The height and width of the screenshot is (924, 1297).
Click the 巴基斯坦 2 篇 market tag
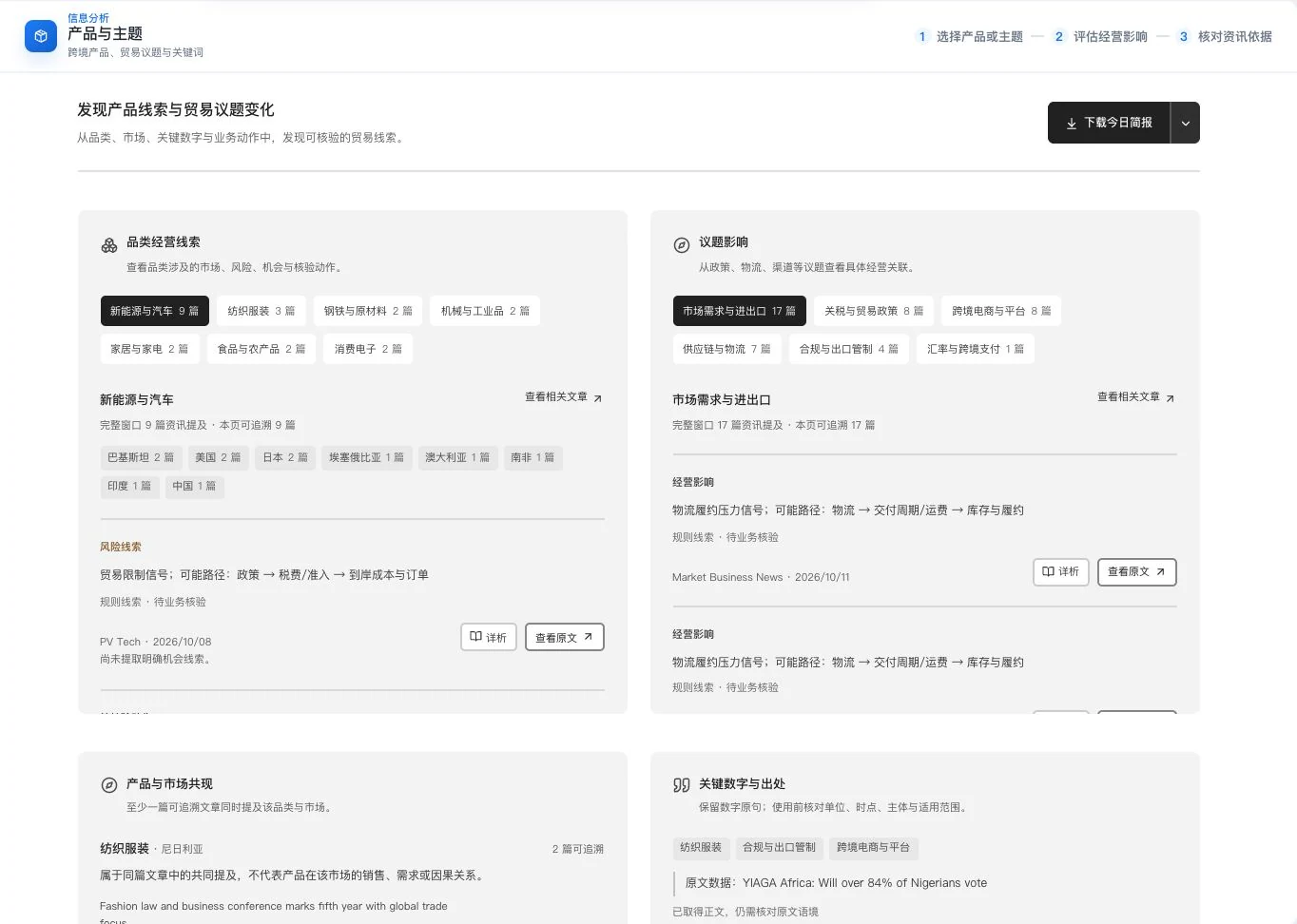141,458
